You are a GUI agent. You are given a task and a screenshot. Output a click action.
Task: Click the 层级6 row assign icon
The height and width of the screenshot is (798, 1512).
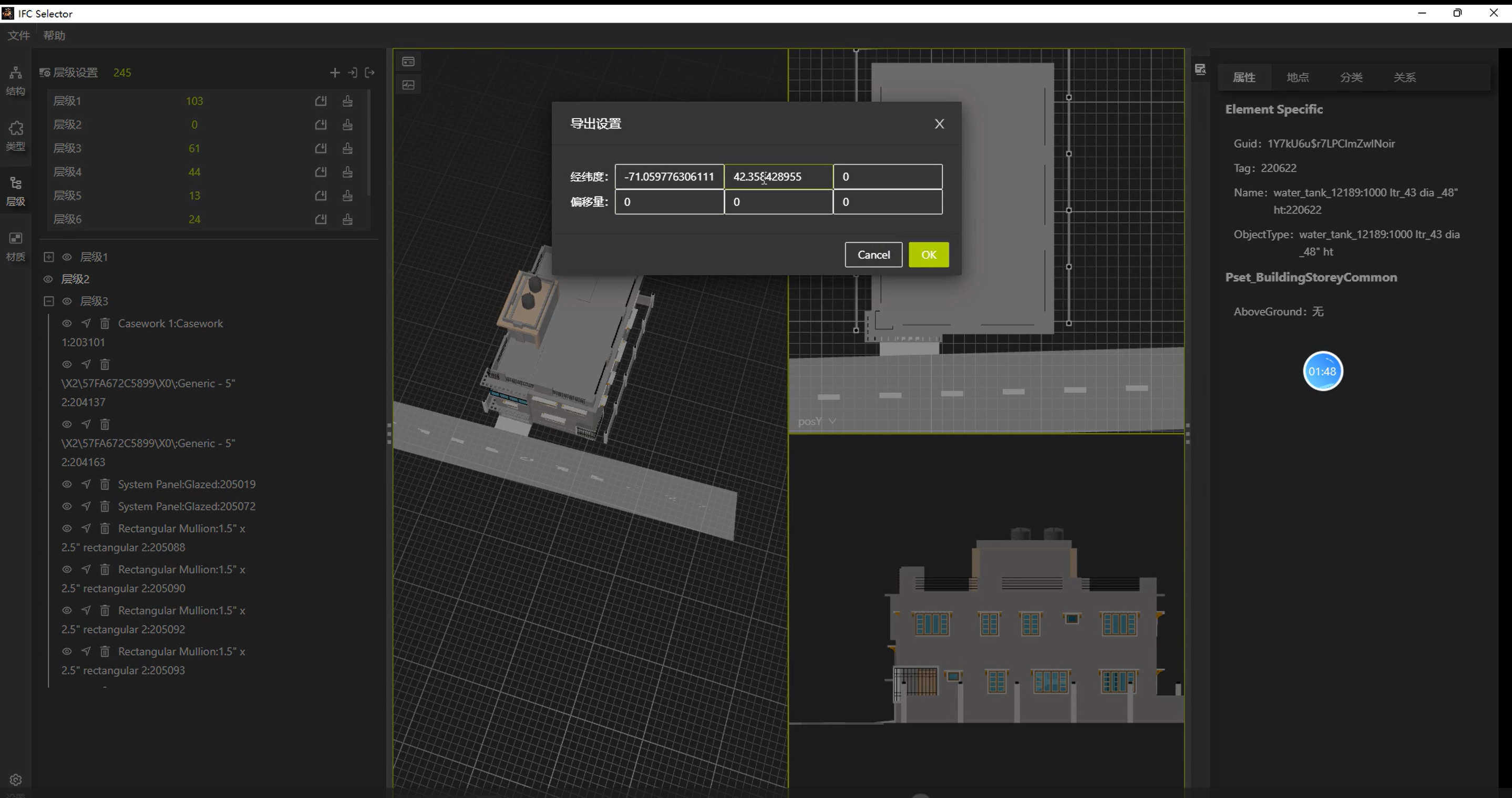[x=321, y=219]
